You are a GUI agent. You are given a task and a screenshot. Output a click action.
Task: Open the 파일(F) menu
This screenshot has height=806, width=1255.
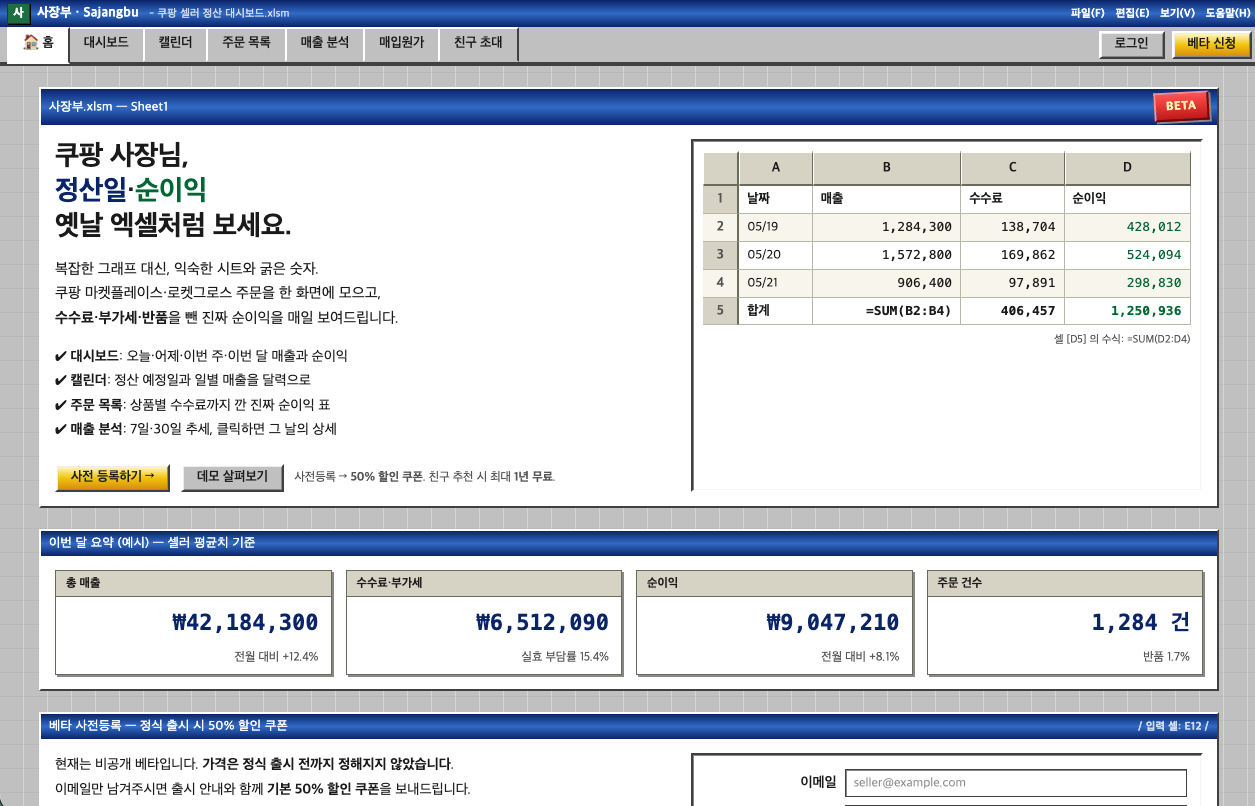pos(1087,13)
